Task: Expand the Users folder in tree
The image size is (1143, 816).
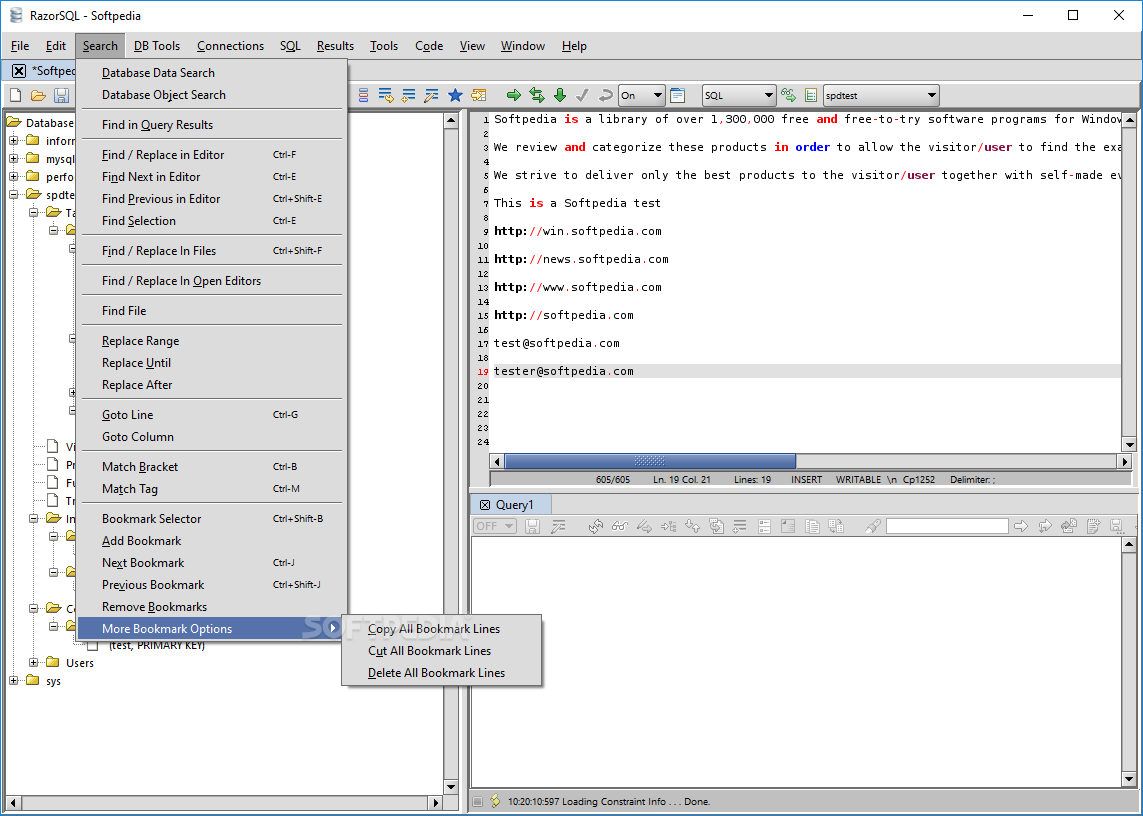Action: tap(35, 663)
